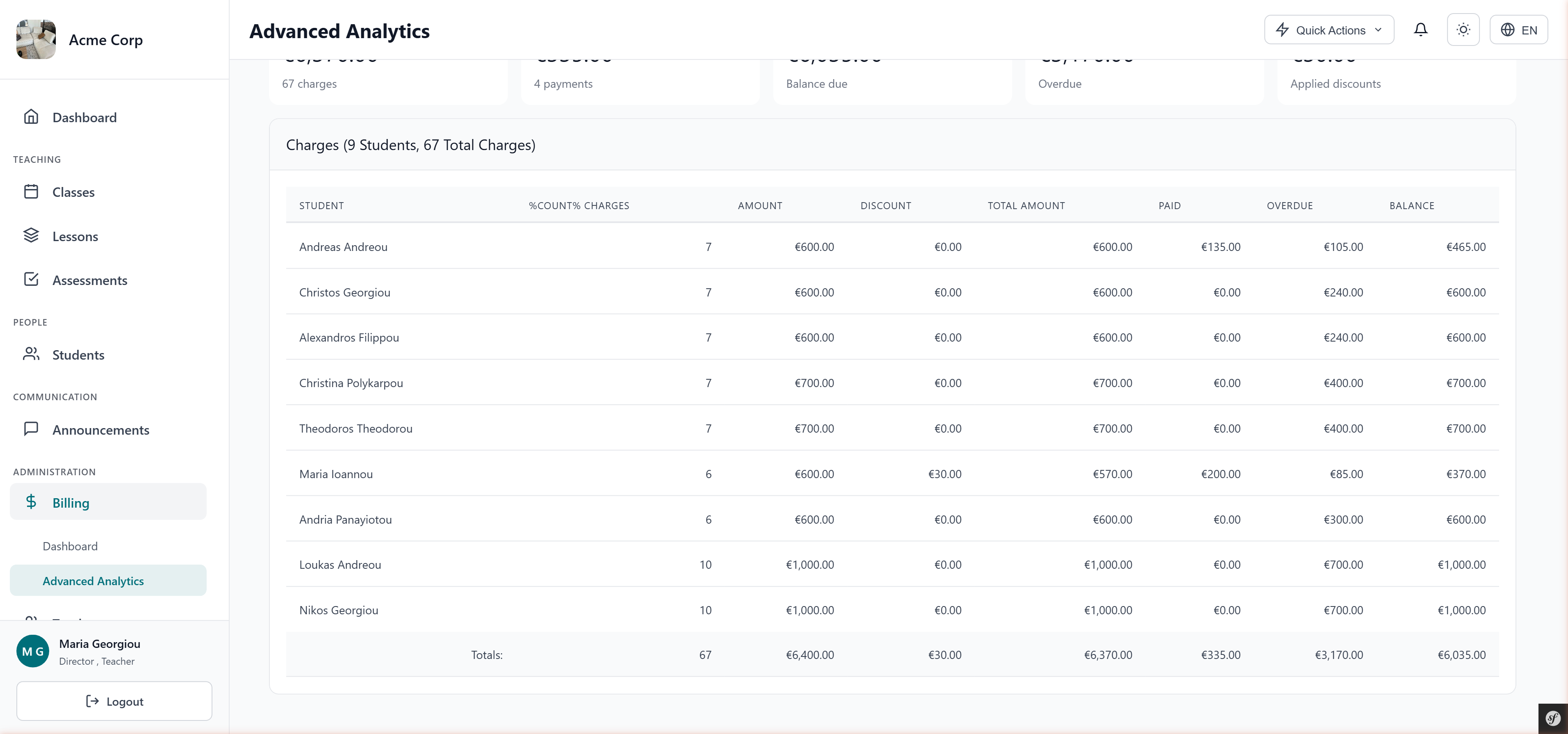Click the Logout arrow icon
This screenshot has width=1568, height=734.
point(92,701)
